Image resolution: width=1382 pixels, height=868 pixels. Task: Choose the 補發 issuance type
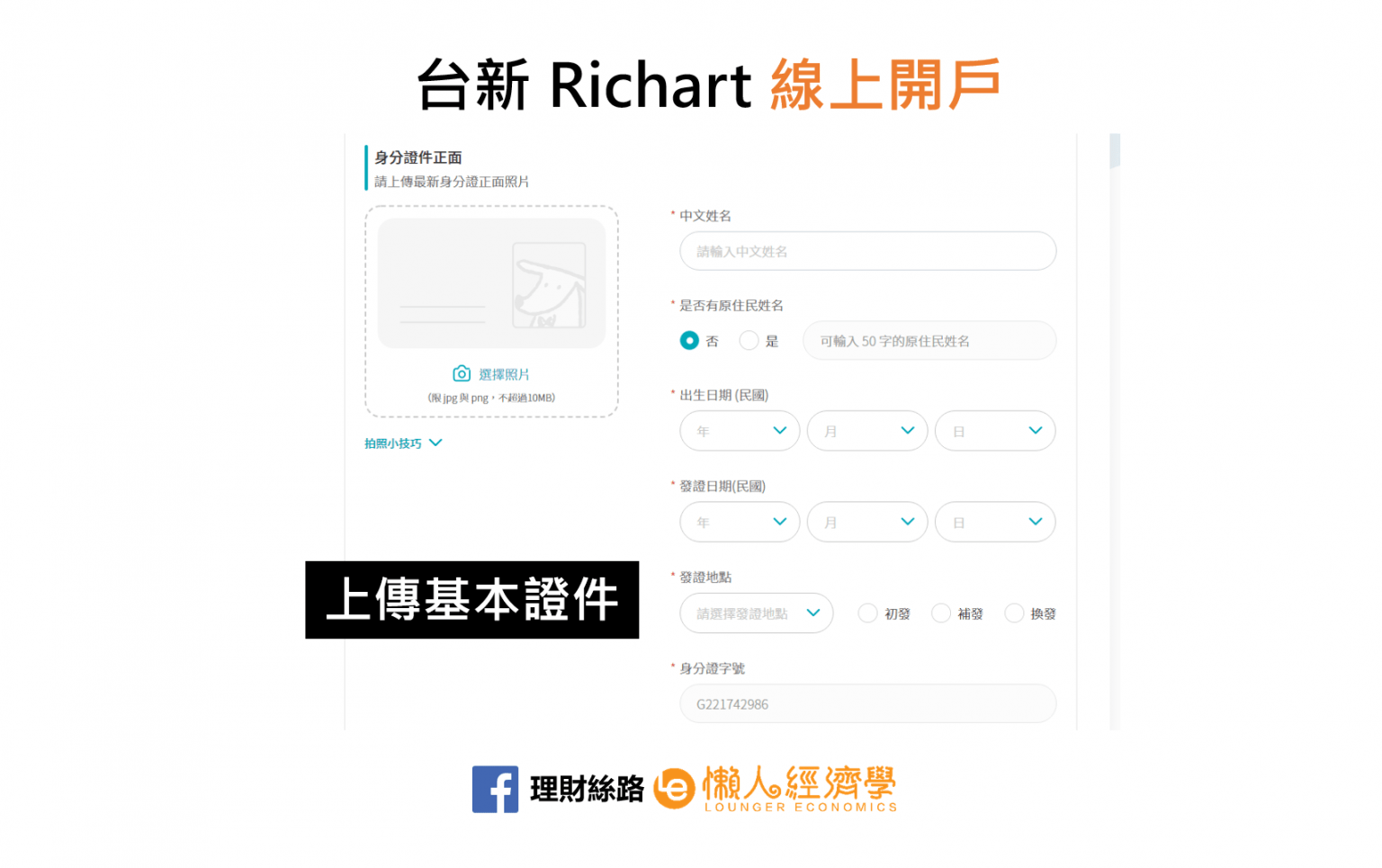941,613
